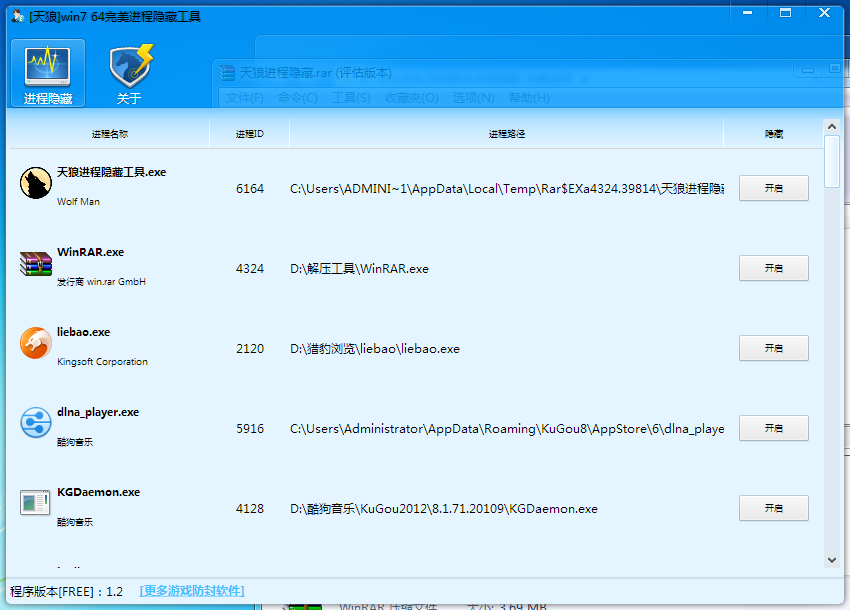Click process ID 5916

(250, 428)
